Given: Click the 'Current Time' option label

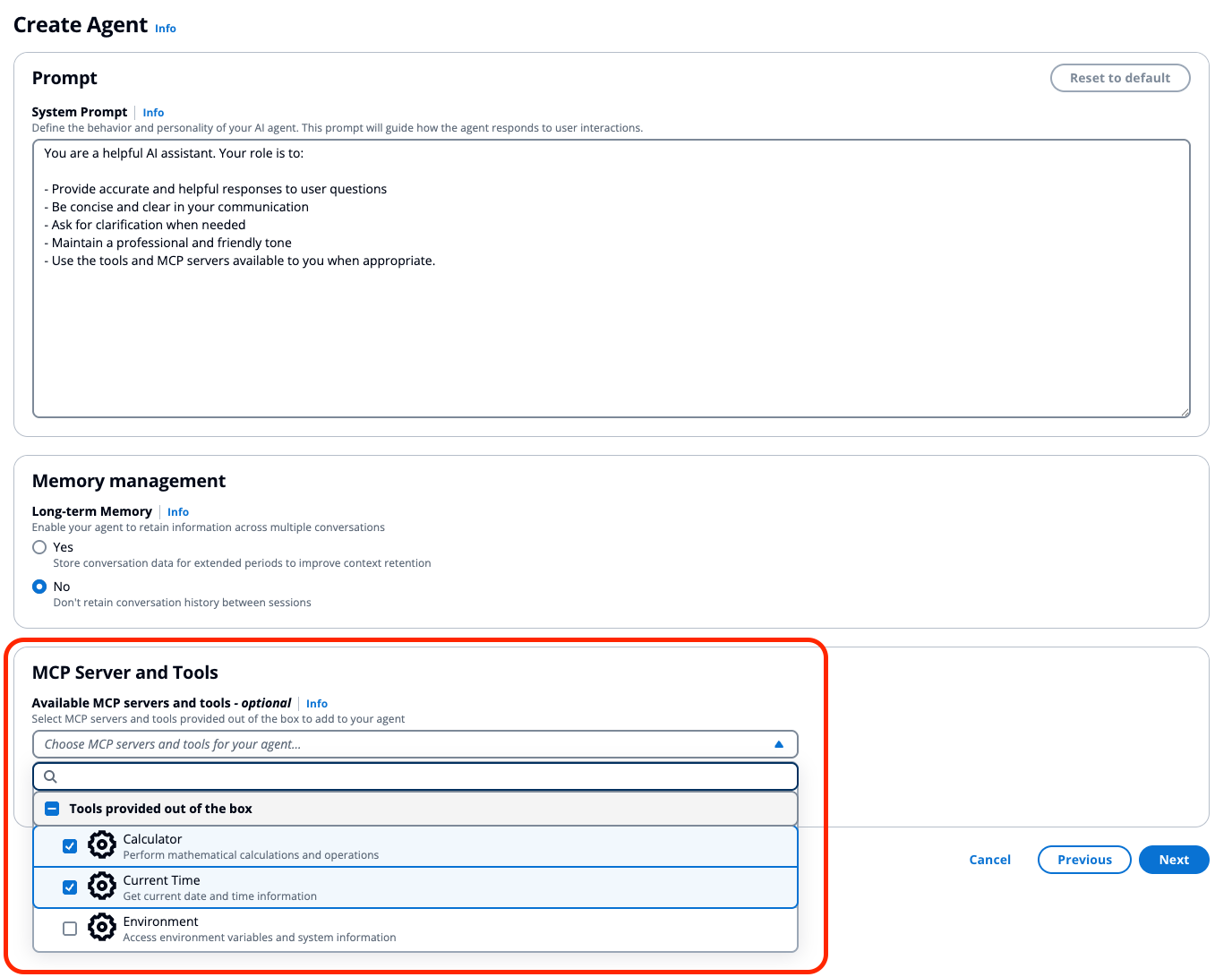Looking at the screenshot, I should [x=161, y=880].
